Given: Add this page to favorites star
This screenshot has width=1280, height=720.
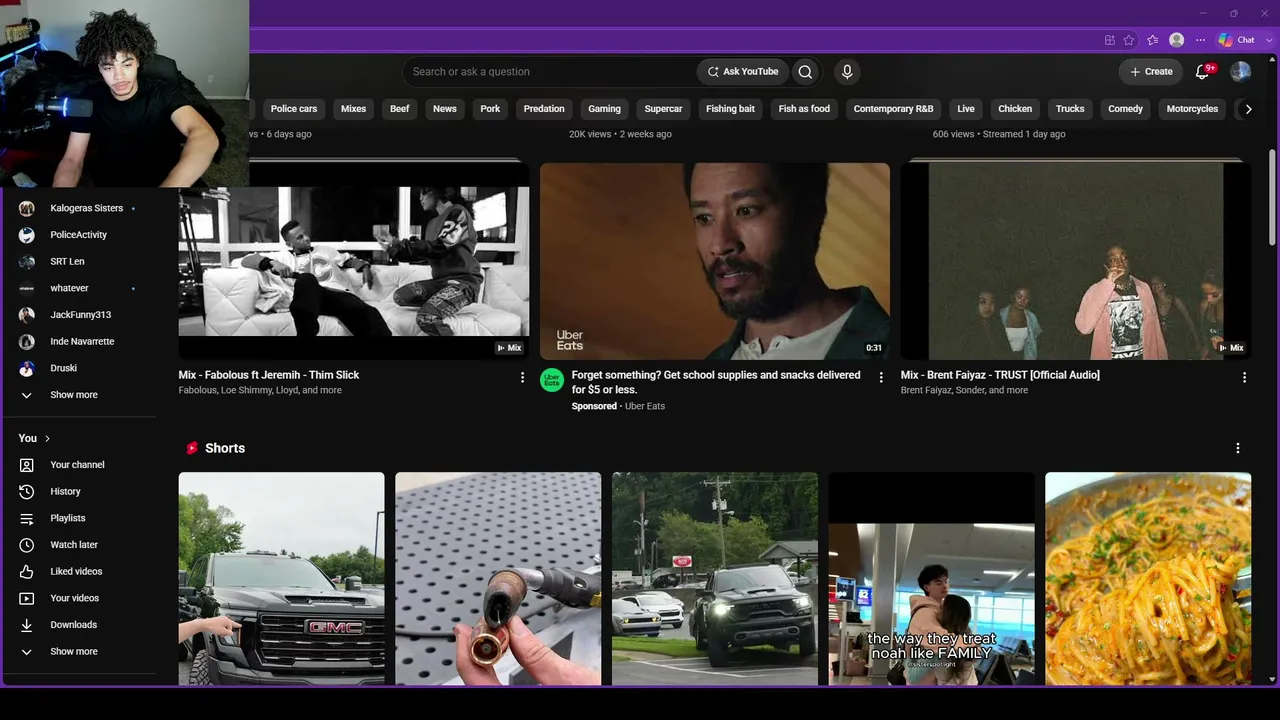Looking at the screenshot, I should 1129,40.
